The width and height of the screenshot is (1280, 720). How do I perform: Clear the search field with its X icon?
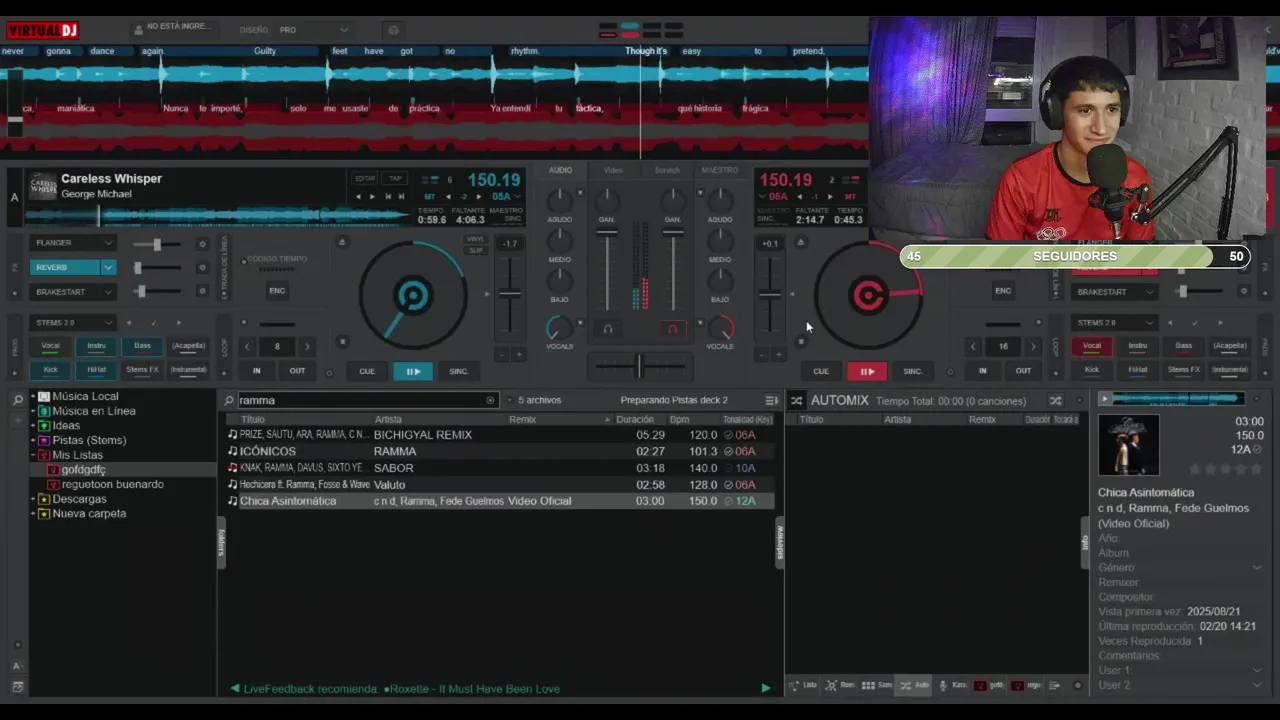point(490,400)
